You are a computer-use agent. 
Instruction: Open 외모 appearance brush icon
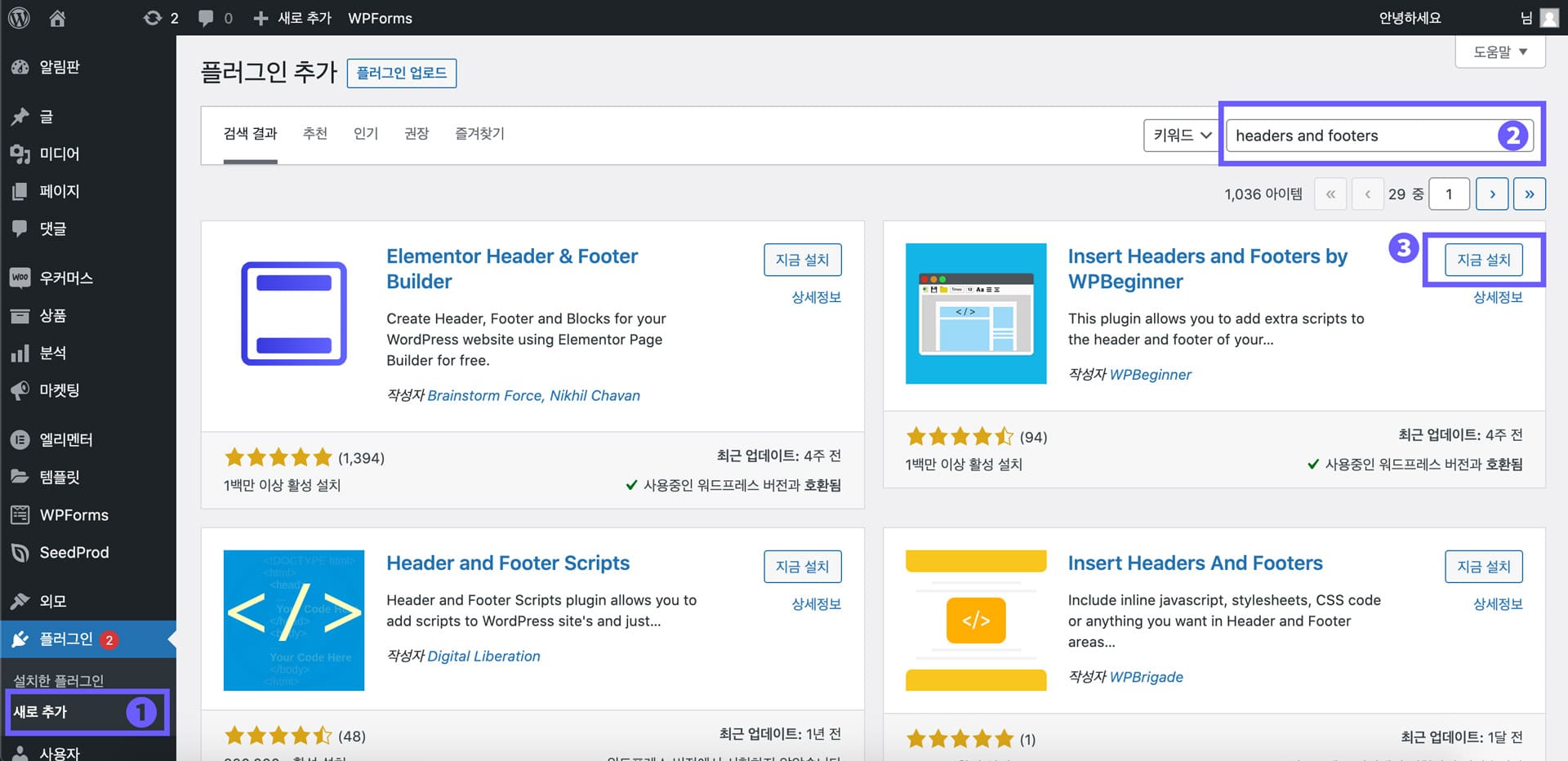[x=20, y=601]
